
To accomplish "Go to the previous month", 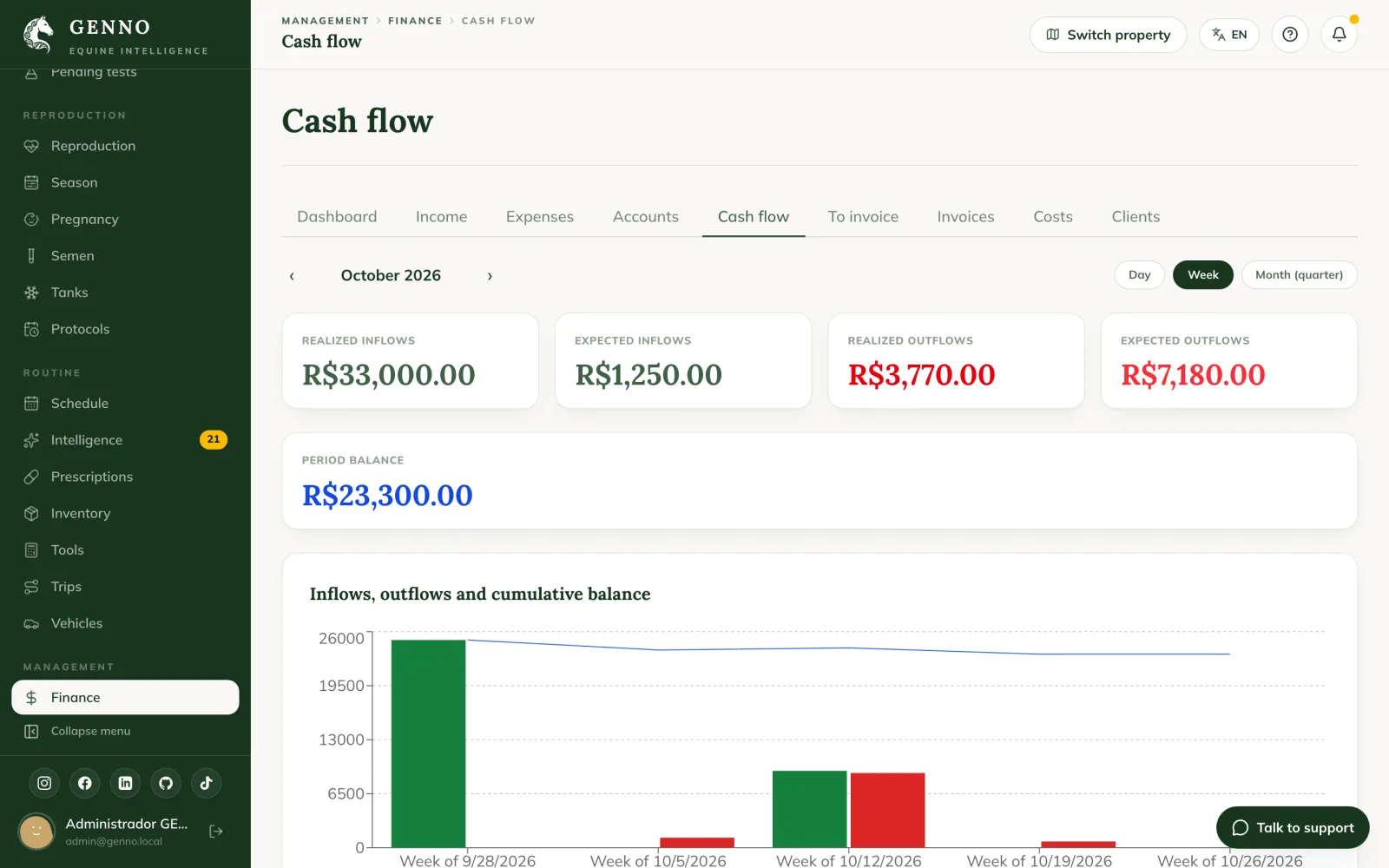I will tap(292, 276).
